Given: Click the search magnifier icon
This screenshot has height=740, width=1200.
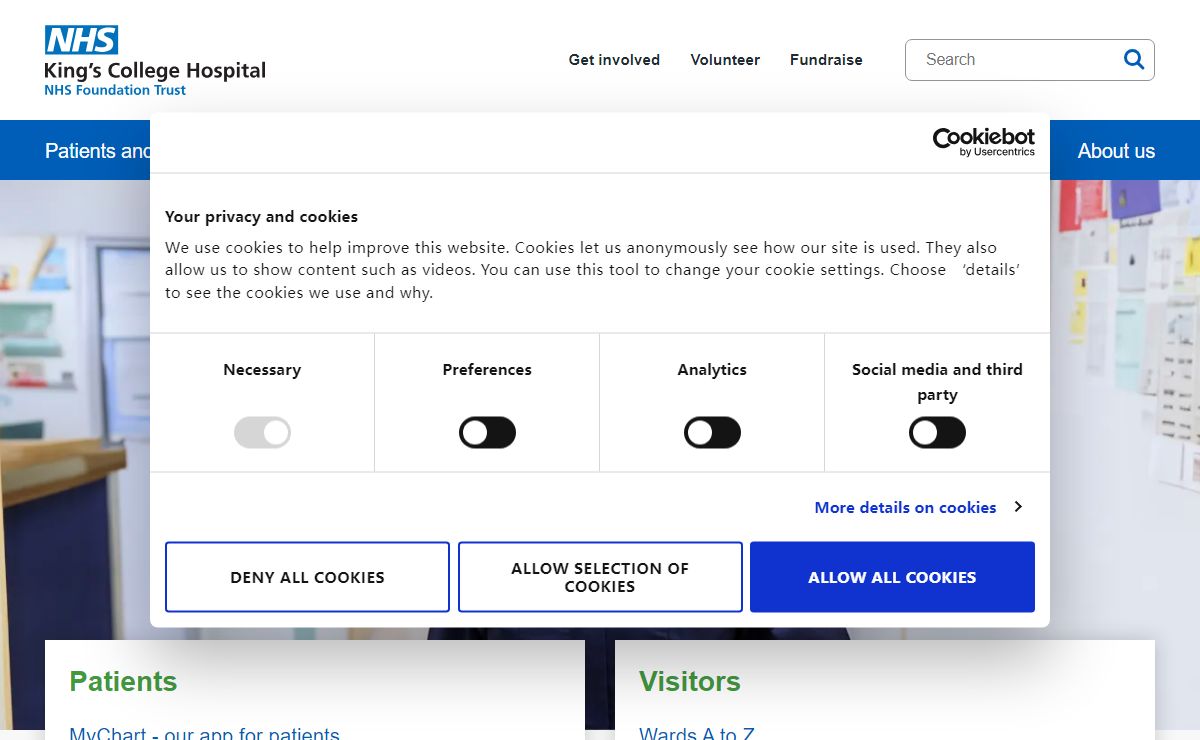Looking at the screenshot, I should click(1134, 60).
